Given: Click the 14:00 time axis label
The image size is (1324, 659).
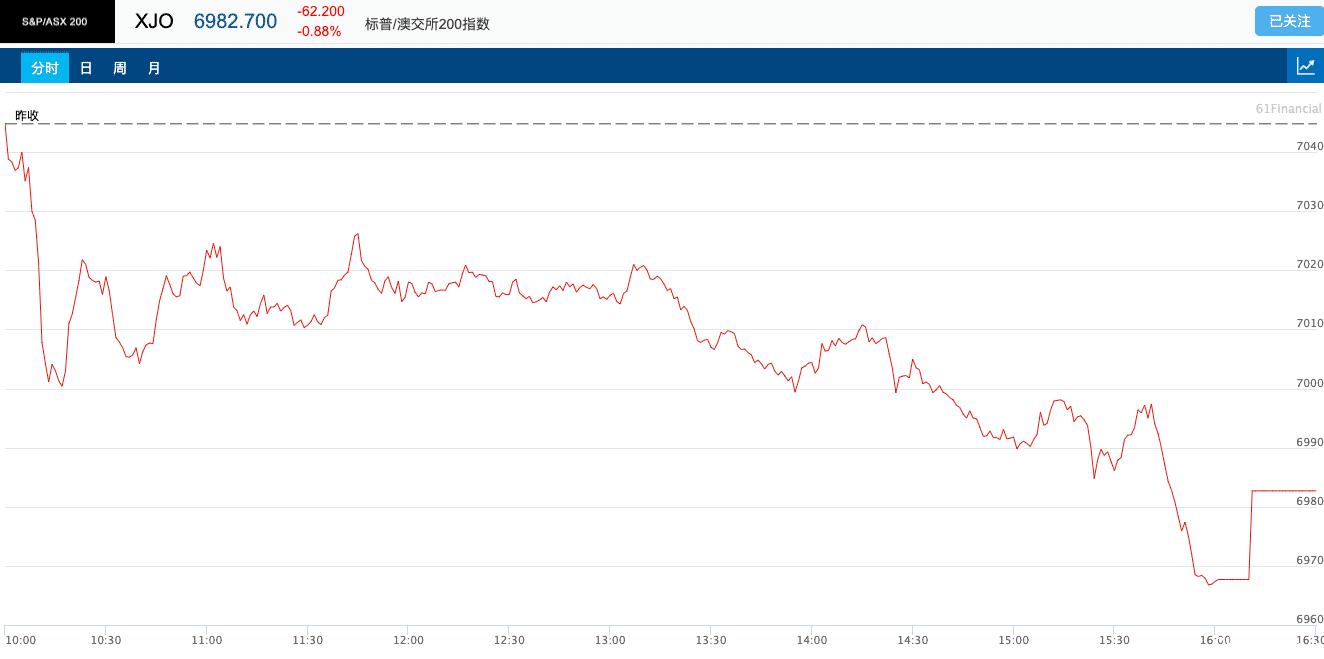Looking at the screenshot, I should pos(812,640).
